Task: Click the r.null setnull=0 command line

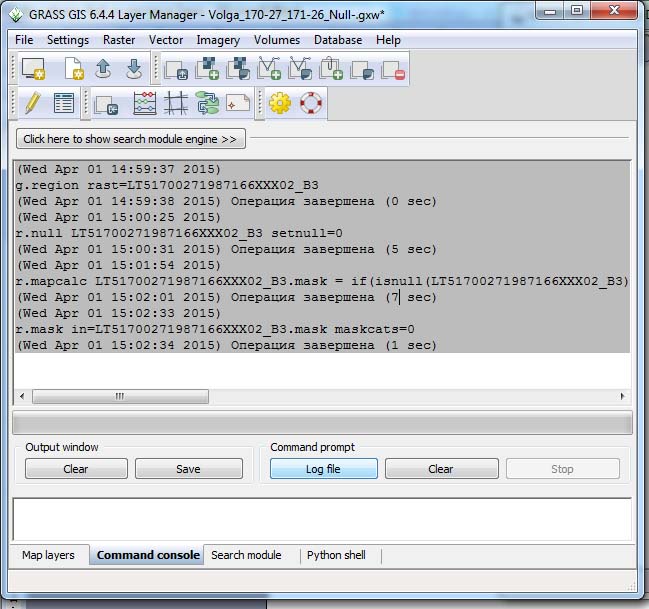Action: coord(179,233)
